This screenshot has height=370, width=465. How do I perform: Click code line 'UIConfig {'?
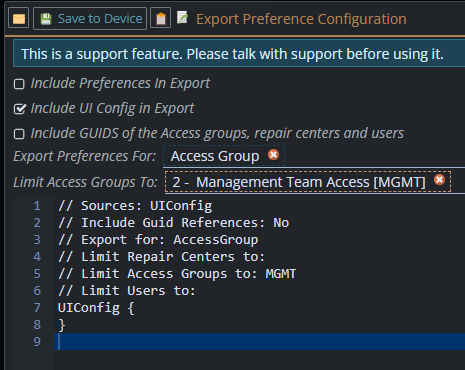pyautogui.click(x=96, y=308)
